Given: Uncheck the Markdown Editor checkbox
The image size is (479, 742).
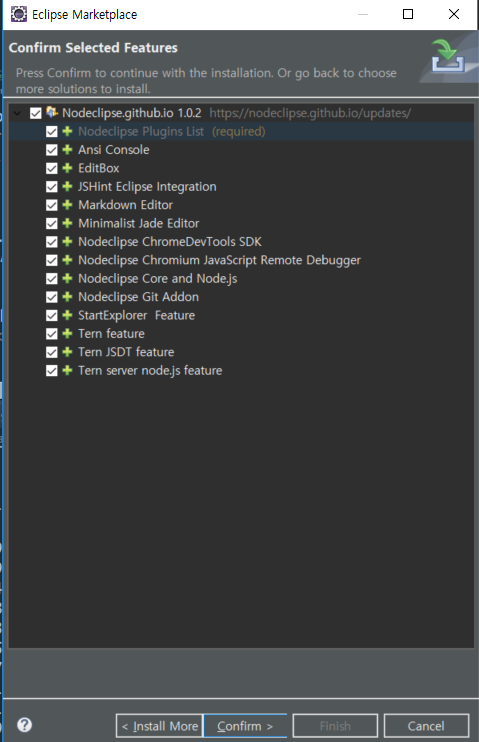Looking at the screenshot, I should 52,205.
